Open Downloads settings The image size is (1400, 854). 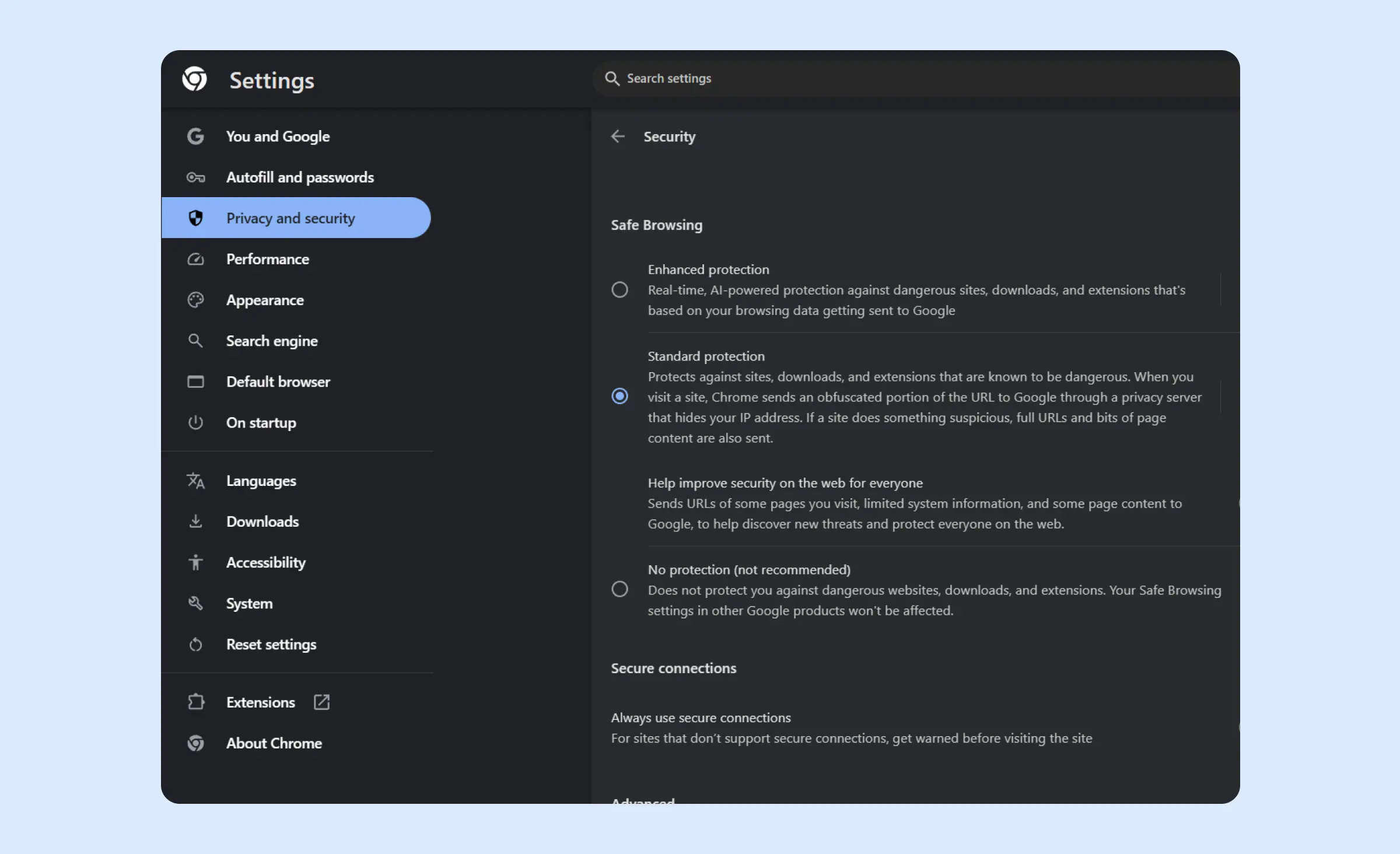click(x=296, y=521)
